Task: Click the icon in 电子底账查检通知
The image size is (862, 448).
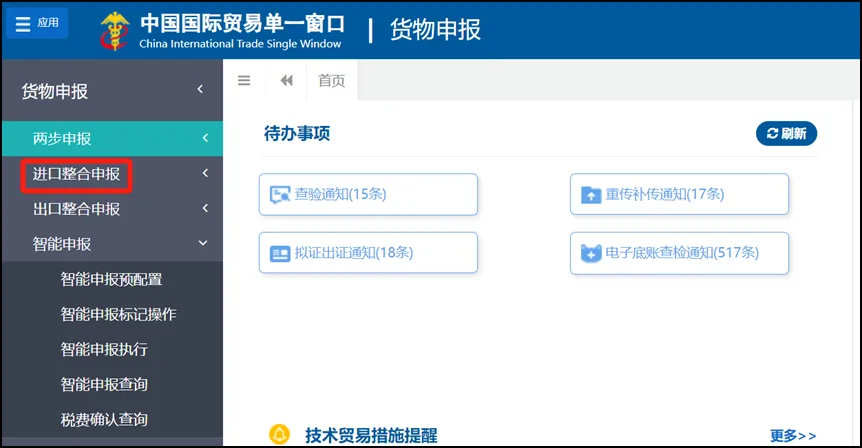Action: click(591, 253)
